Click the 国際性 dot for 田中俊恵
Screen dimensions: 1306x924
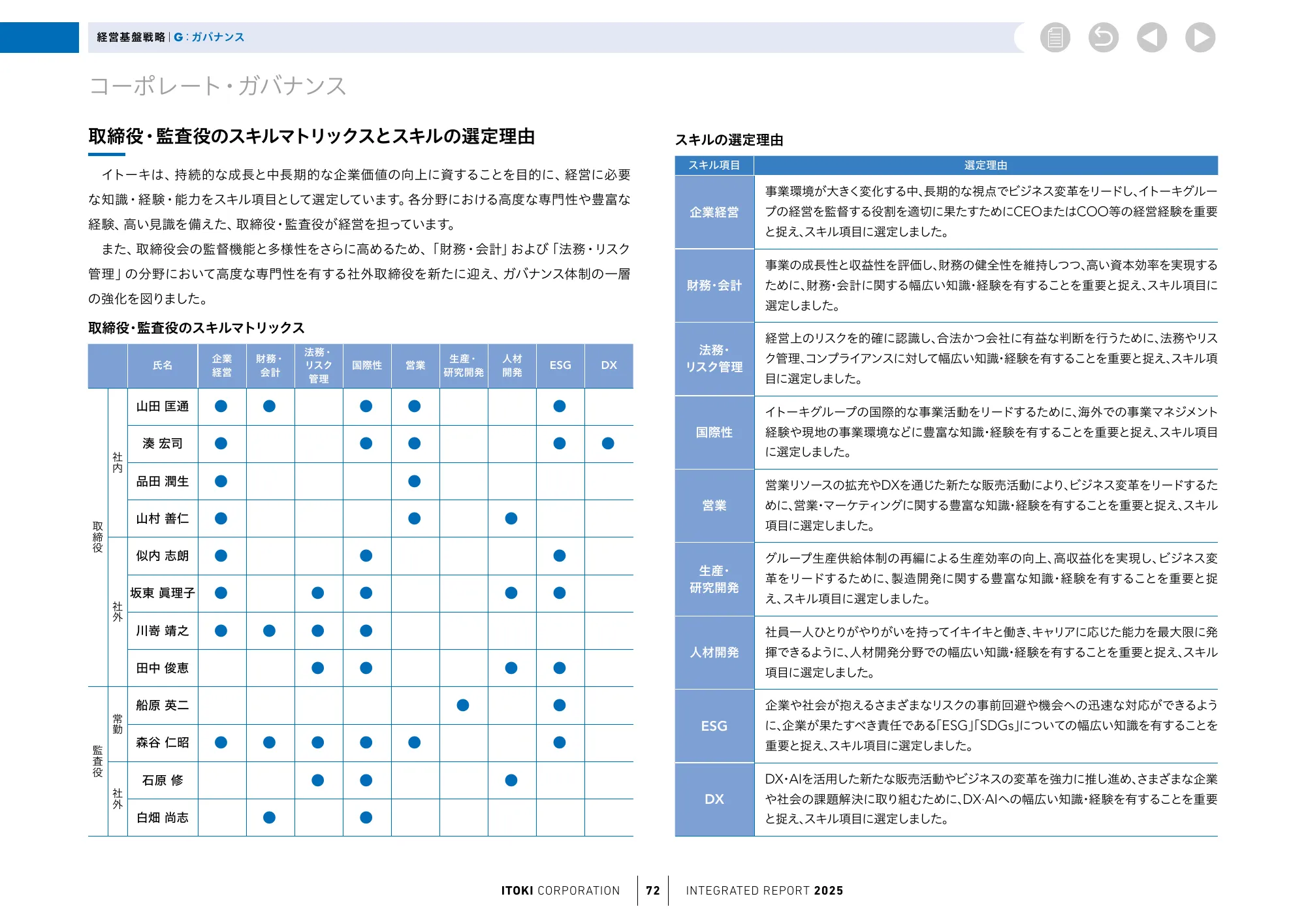tap(366, 667)
